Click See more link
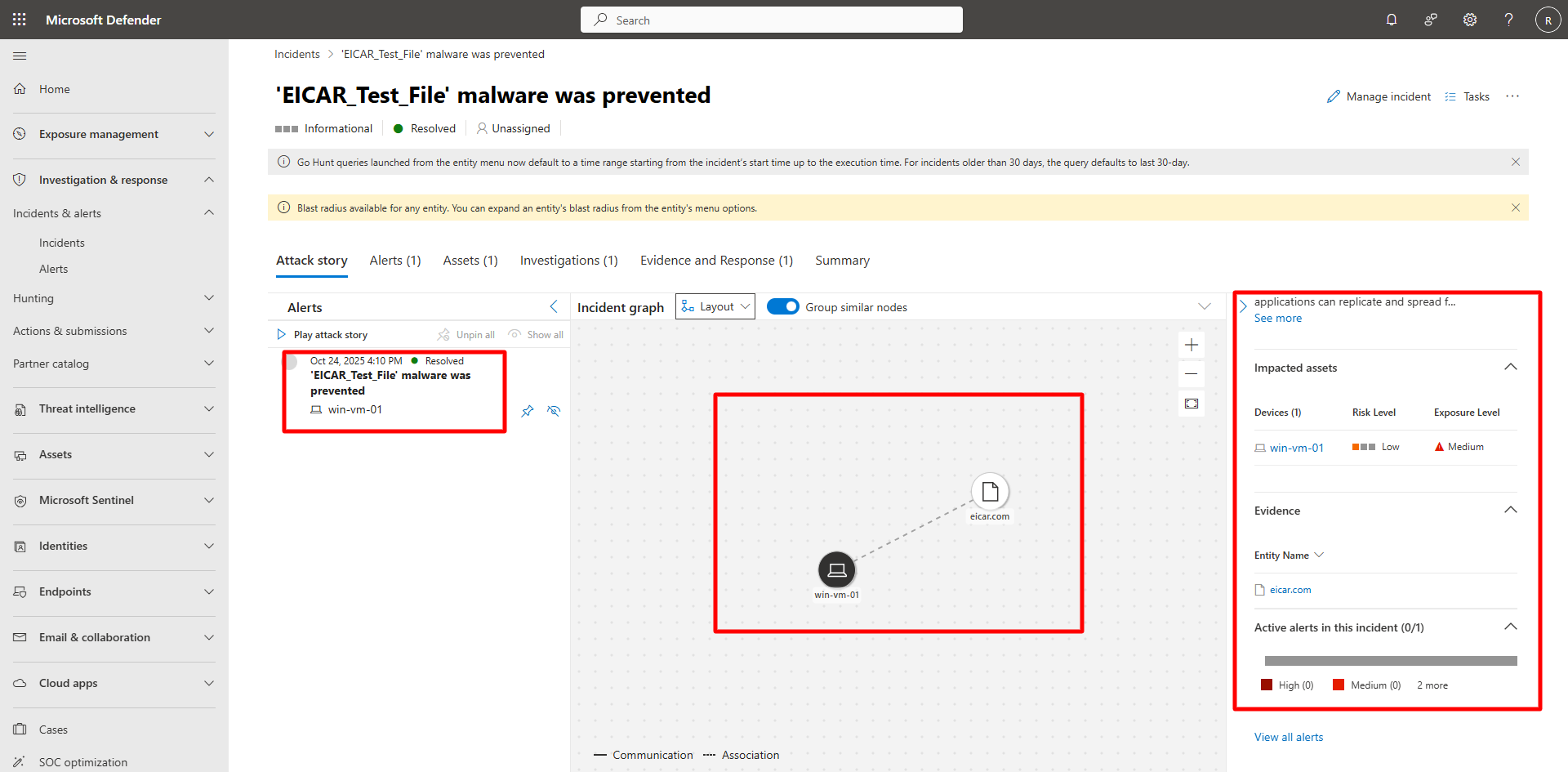The width and height of the screenshot is (1568, 772). click(x=1278, y=319)
